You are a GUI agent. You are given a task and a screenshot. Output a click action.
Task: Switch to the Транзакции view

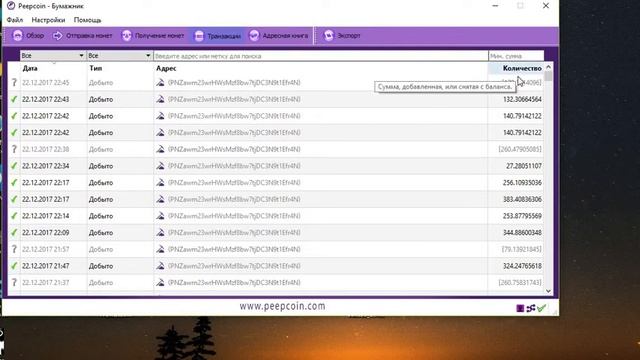click(x=217, y=36)
